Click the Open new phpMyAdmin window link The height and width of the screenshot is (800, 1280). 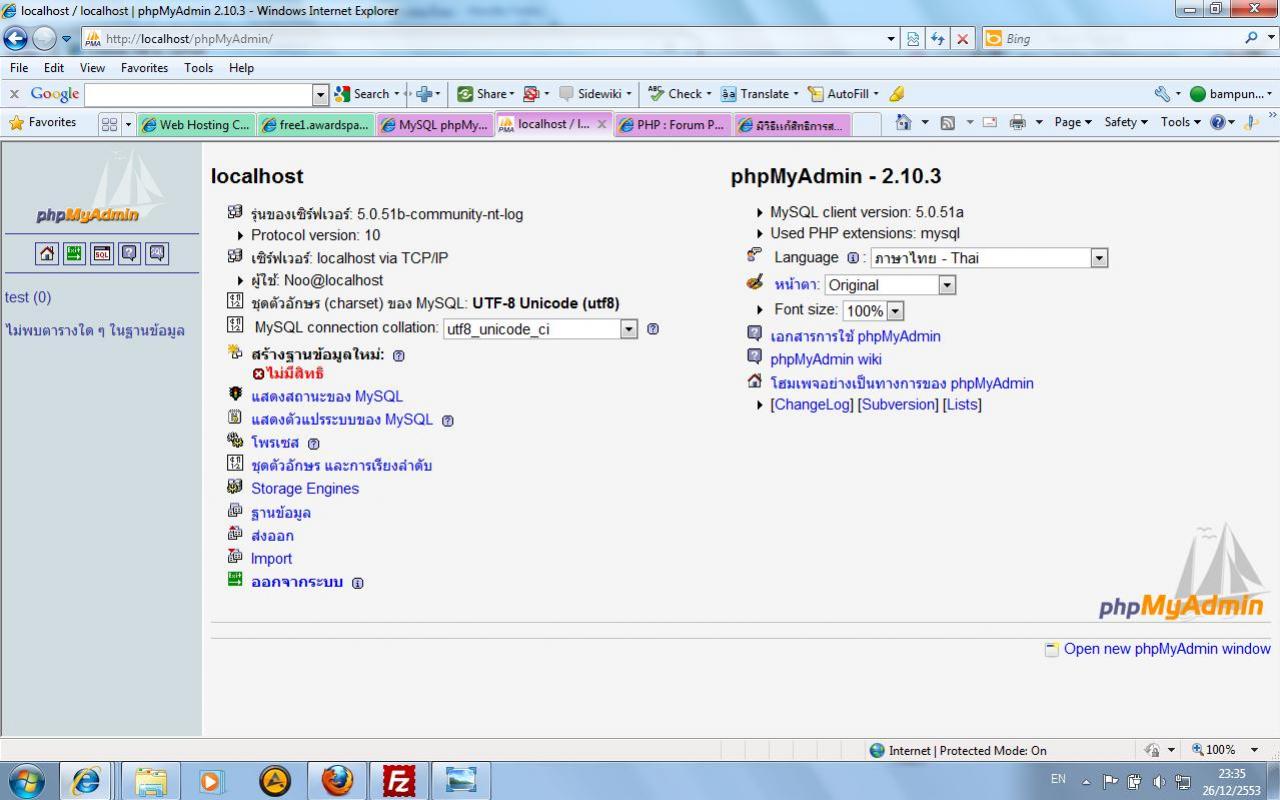coord(1167,649)
